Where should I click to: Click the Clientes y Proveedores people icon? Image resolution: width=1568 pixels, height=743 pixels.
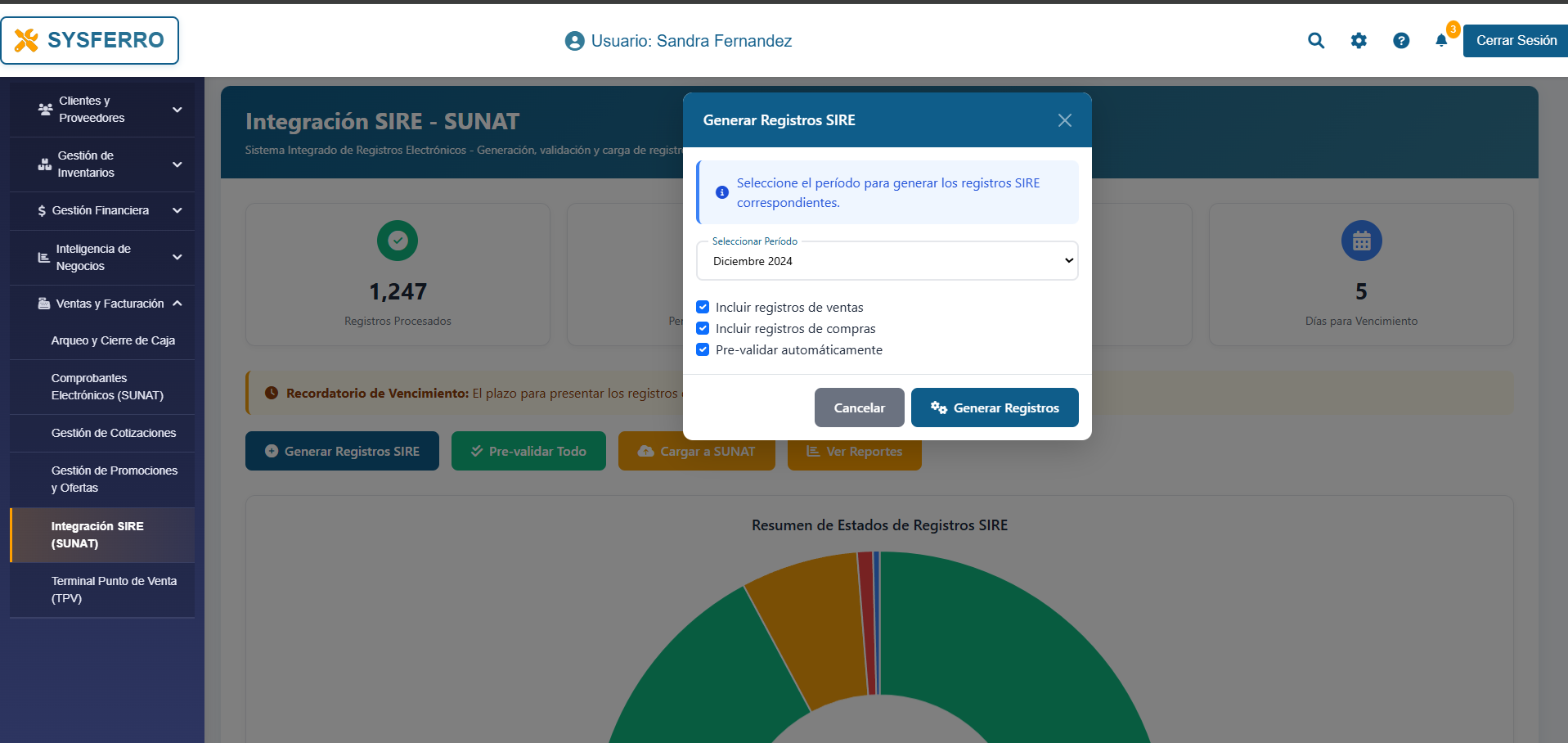click(46, 109)
